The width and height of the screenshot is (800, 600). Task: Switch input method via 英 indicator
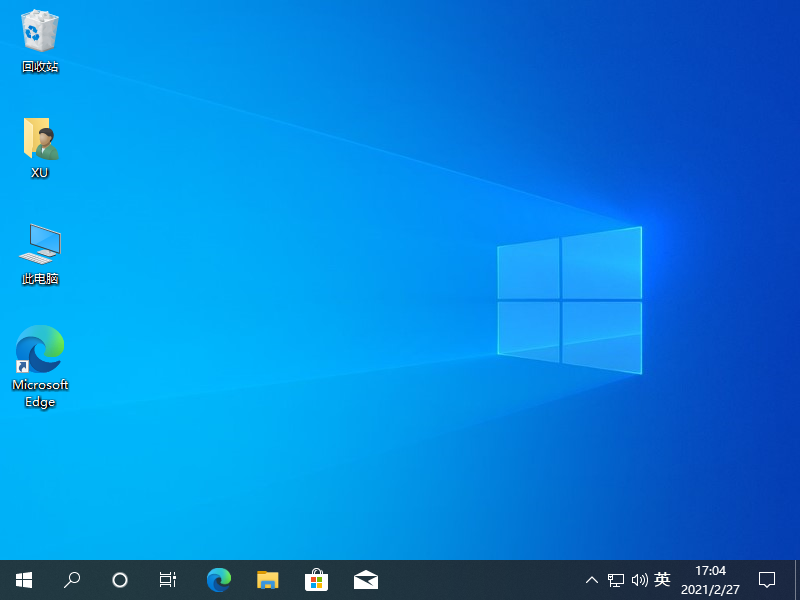click(x=663, y=579)
